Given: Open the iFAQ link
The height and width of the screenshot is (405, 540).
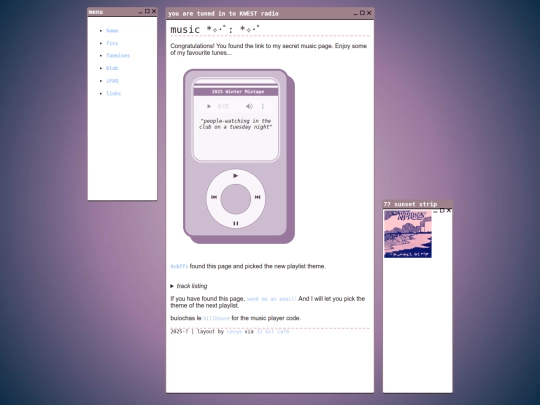Looking at the screenshot, I should 112,81.
